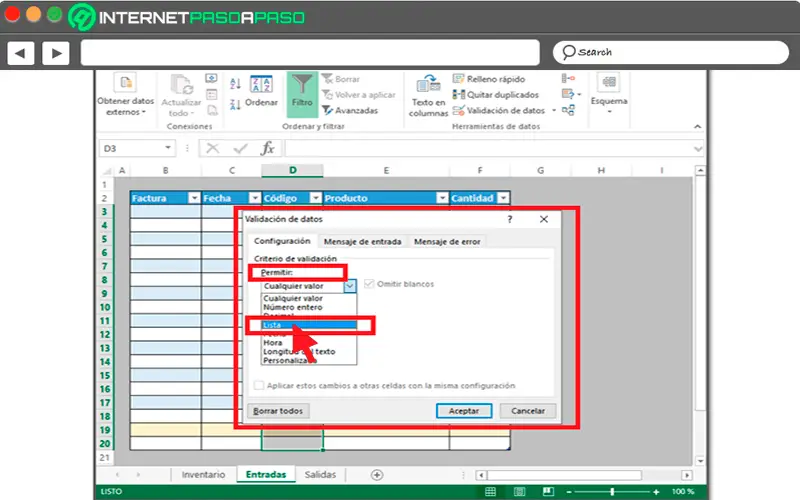Open the Esquema outline group

click(x=609, y=94)
